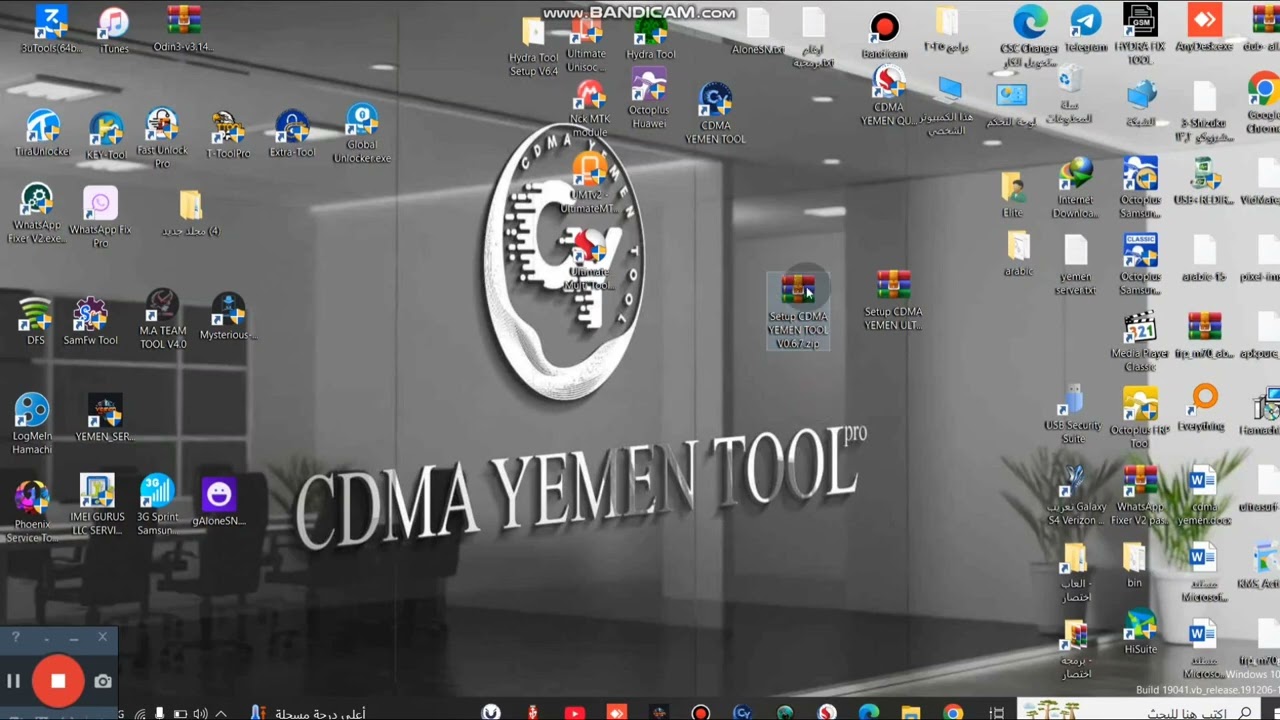Launch the DFS desktop shortcut
Screen dimensions: 1280x720
[x=35, y=321]
